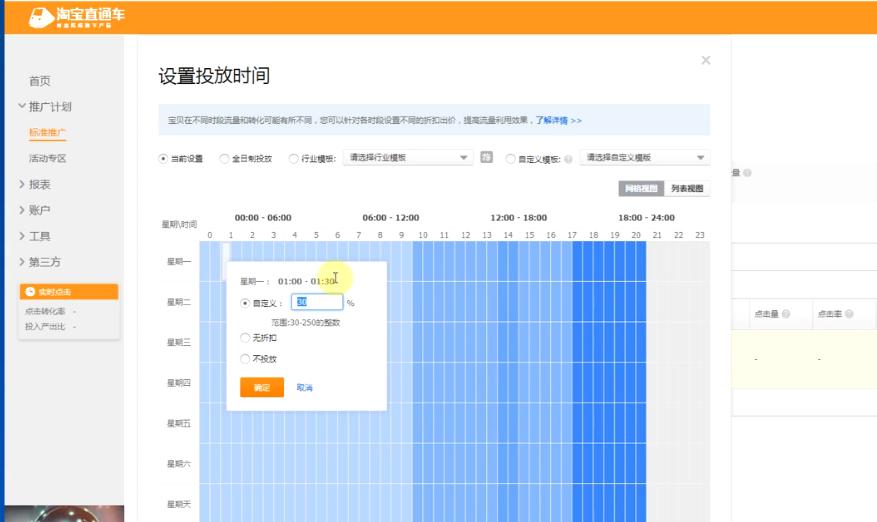Open the 请选择行业模板 dropdown
Image resolution: width=877 pixels, height=522 pixels.
(x=408, y=158)
